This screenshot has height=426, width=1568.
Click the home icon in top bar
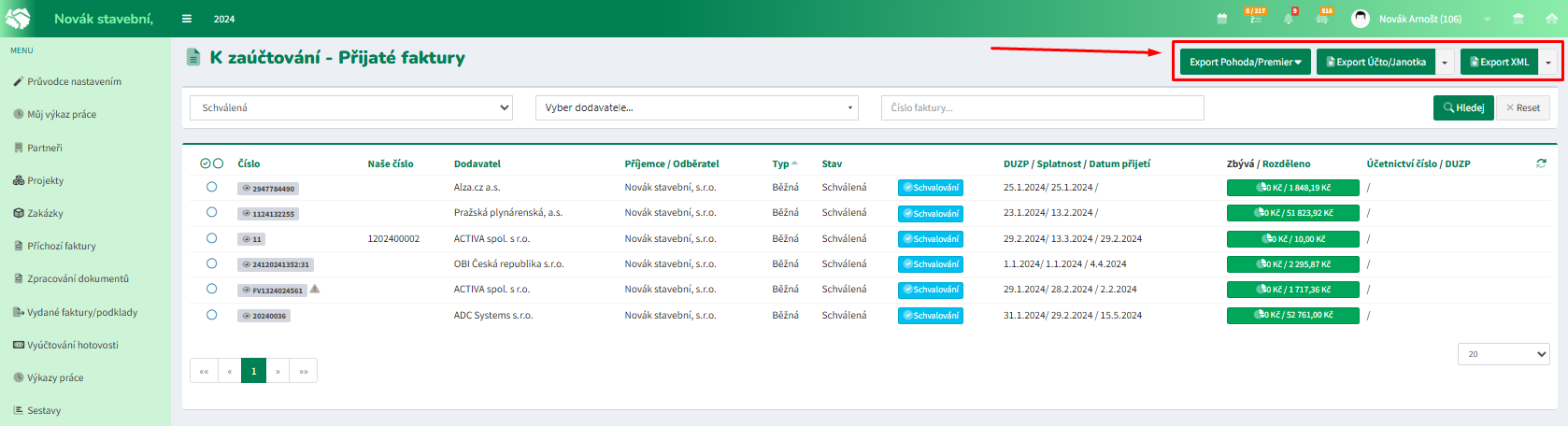pyautogui.click(x=1551, y=19)
